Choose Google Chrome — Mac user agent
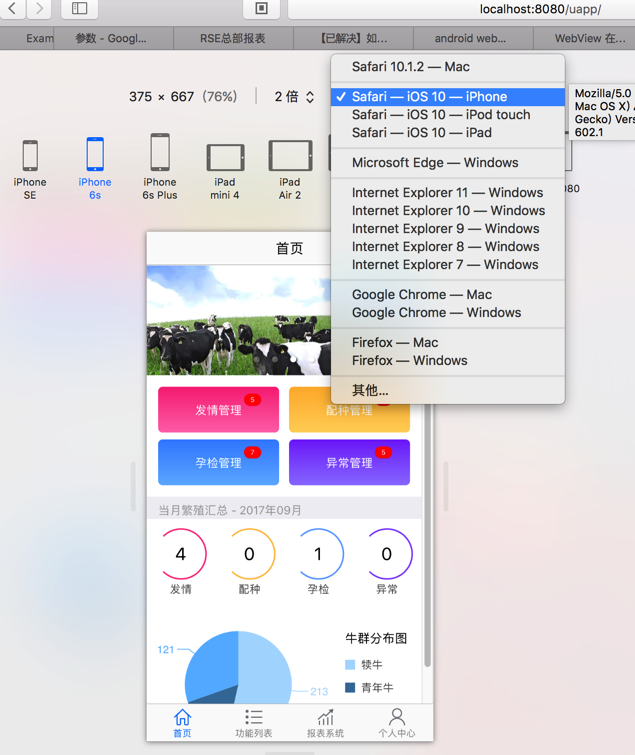 [448, 294]
